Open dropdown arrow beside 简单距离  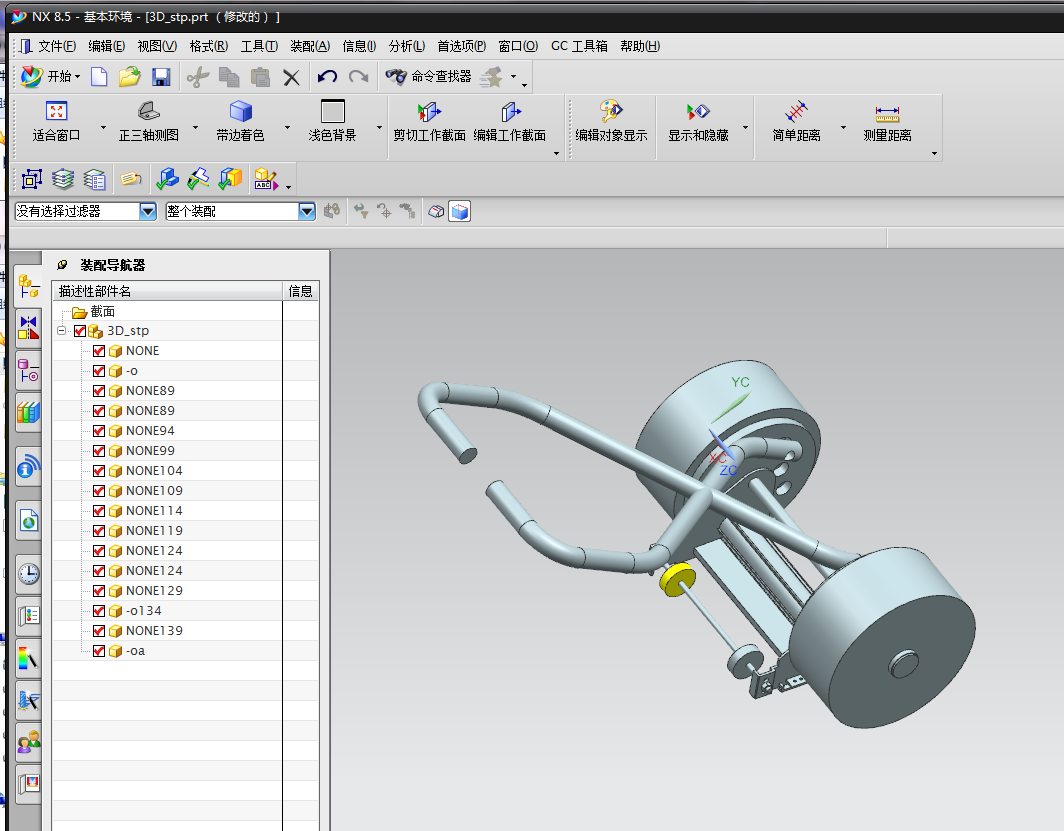pos(843,128)
